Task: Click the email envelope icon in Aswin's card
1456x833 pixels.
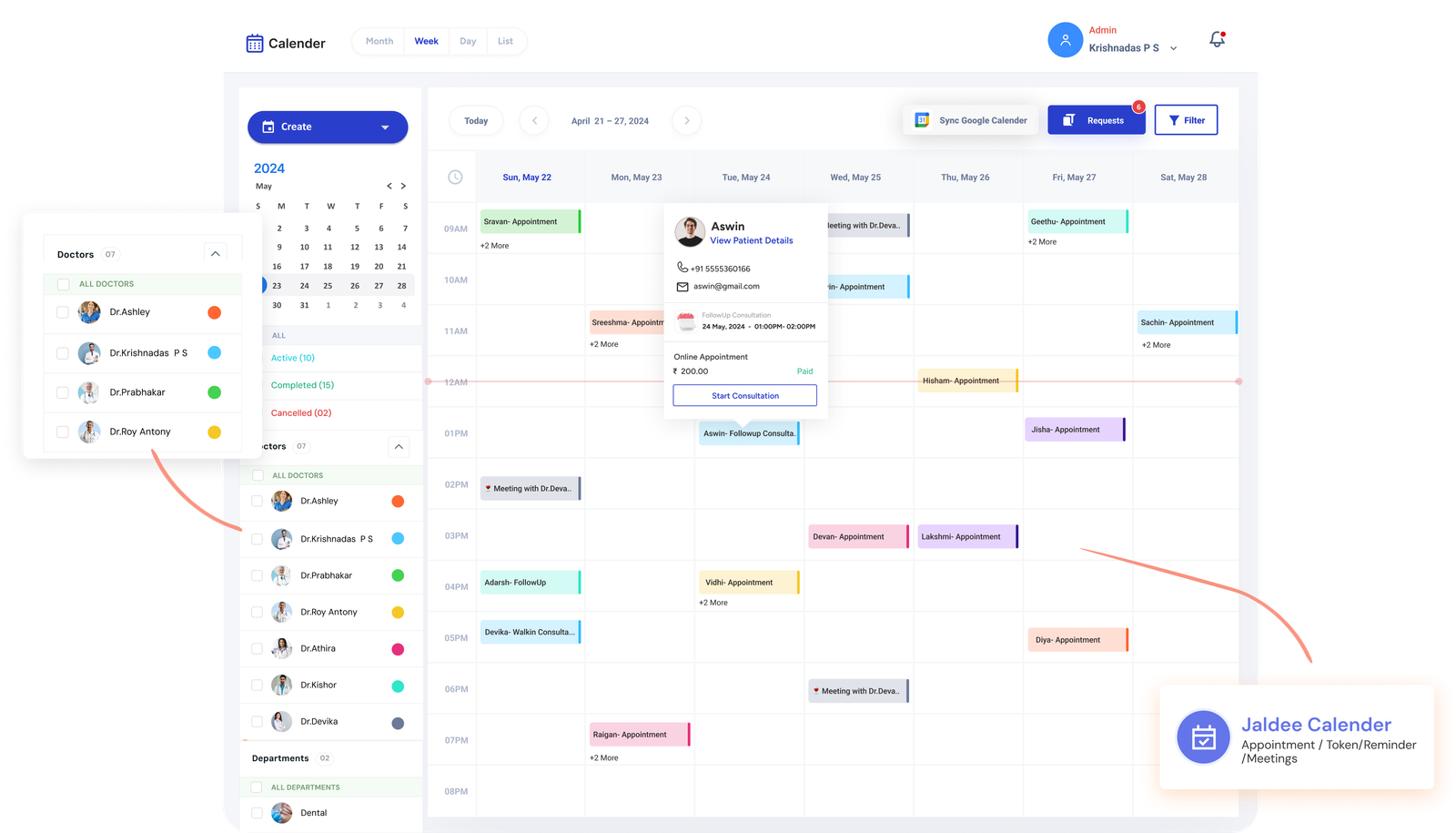Action: coord(682,287)
